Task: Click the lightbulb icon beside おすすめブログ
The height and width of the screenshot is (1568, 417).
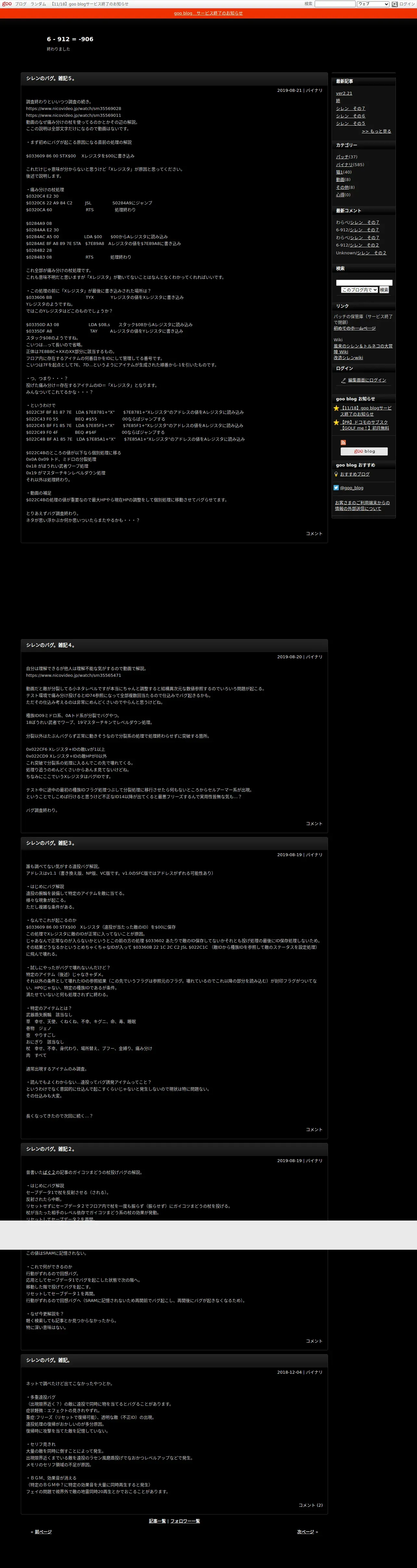Action: (336, 474)
